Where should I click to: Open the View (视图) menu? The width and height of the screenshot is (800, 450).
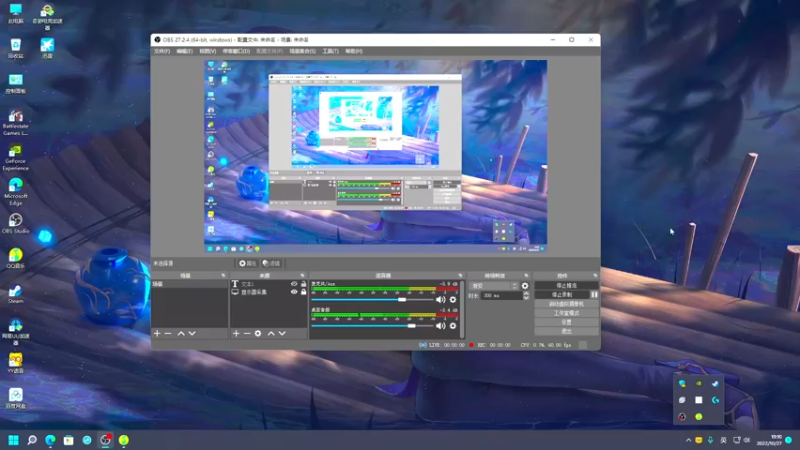coord(208,51)
